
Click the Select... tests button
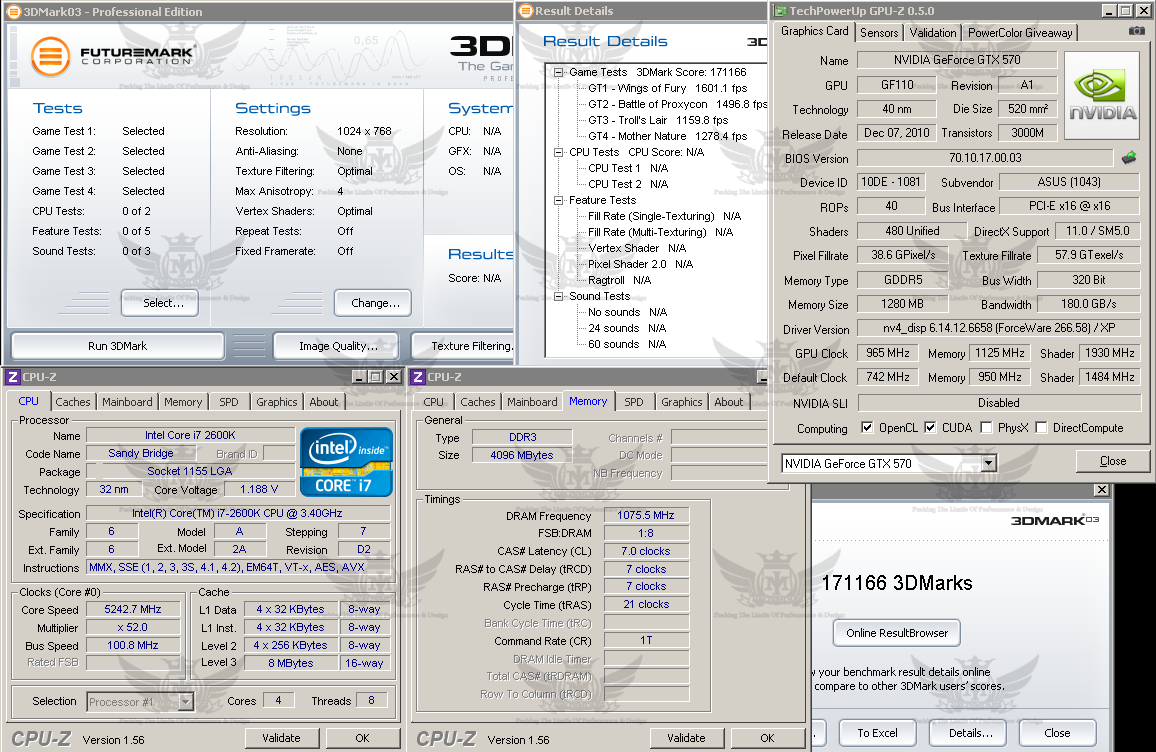160,303
